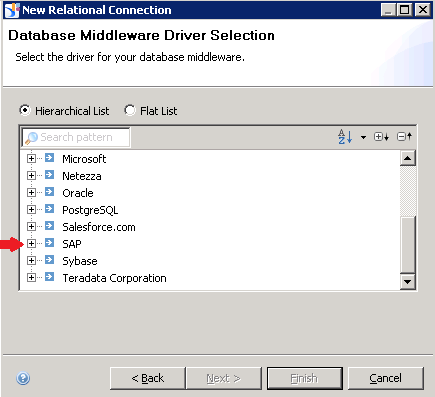
Task: Expand the Teradata Corporation tree node
Action: click(x=31, y=277)
